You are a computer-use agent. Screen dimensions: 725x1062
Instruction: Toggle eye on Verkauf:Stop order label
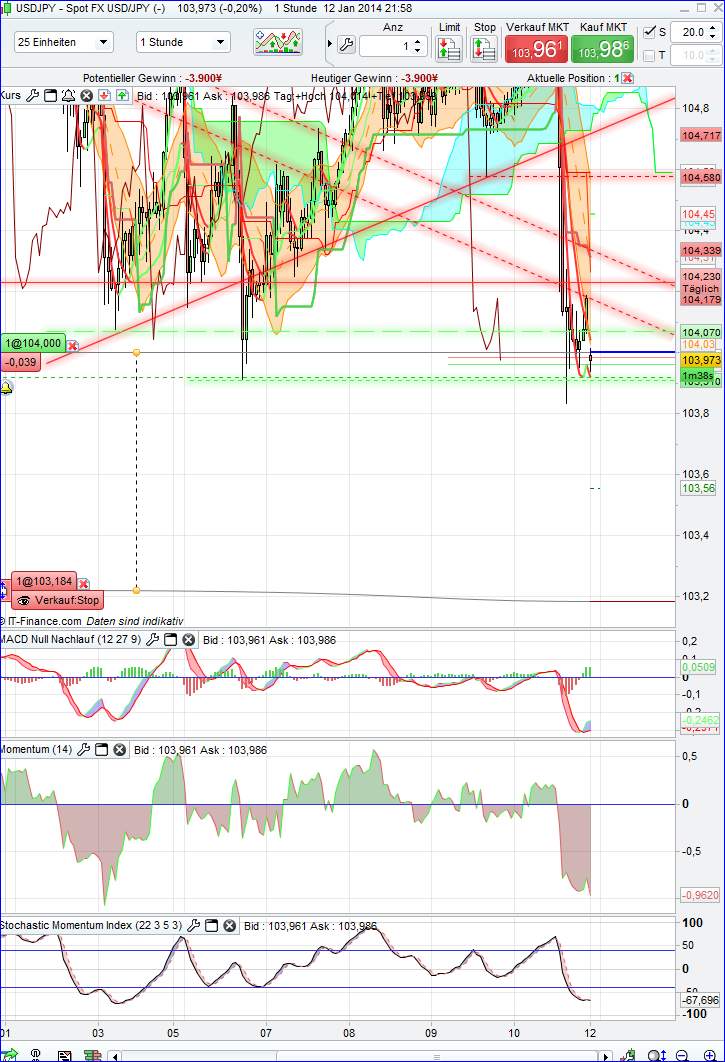pyautogui.click(x=24, y=601)
